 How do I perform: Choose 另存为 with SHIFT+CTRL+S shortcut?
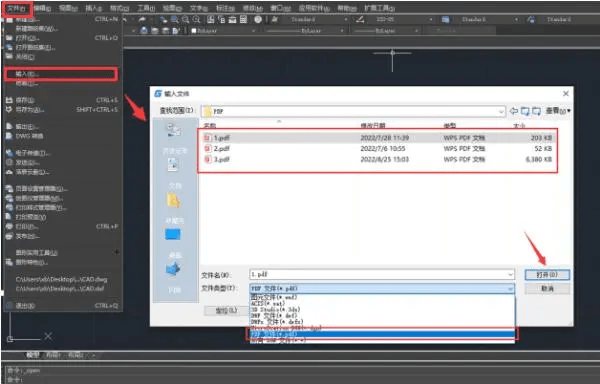click(62, 110)
